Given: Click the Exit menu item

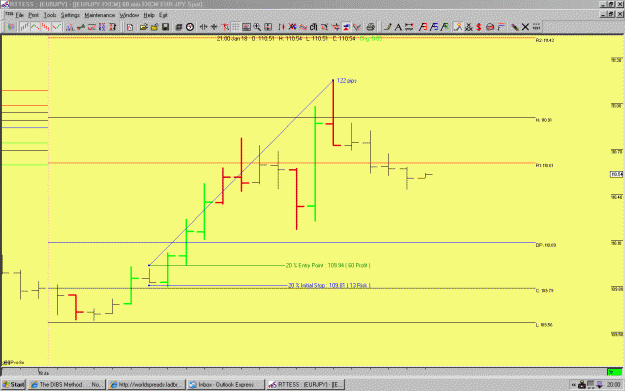Looking at the screenshot, I should pyautogui.click(x=163, y=15).
